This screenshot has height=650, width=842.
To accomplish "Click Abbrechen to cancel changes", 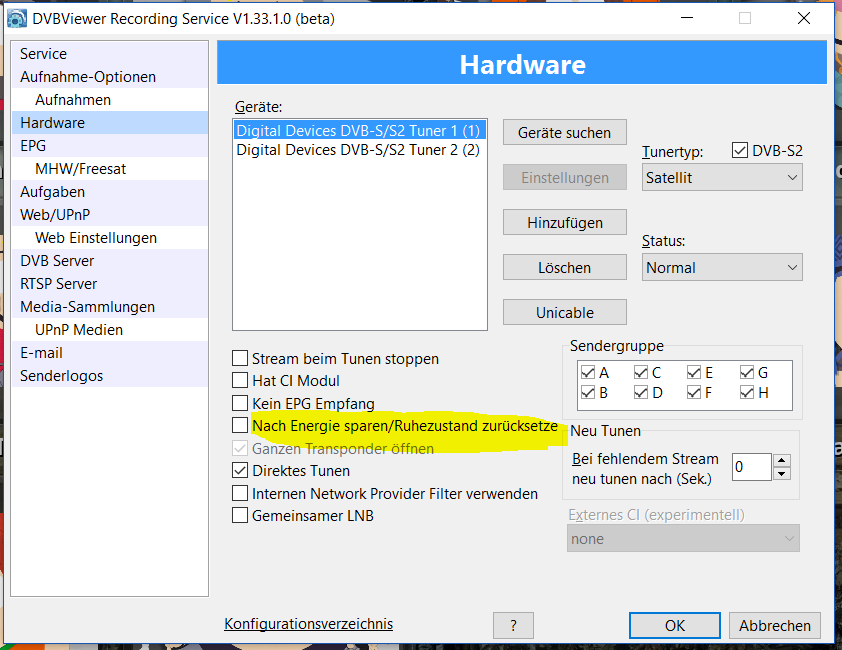I will tap(774, 625).
